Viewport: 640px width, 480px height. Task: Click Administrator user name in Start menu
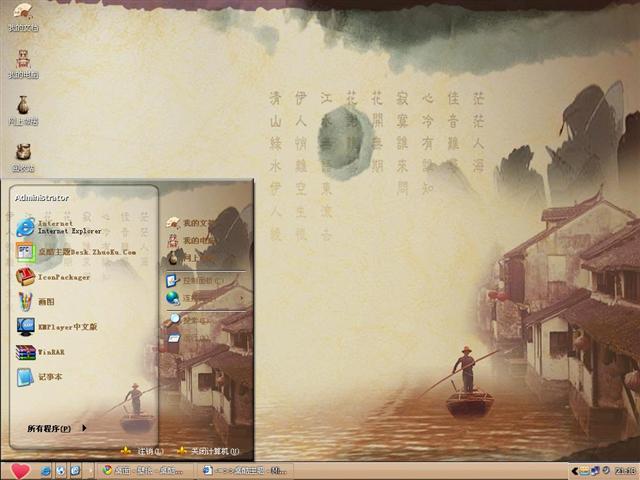coord(42,198)
